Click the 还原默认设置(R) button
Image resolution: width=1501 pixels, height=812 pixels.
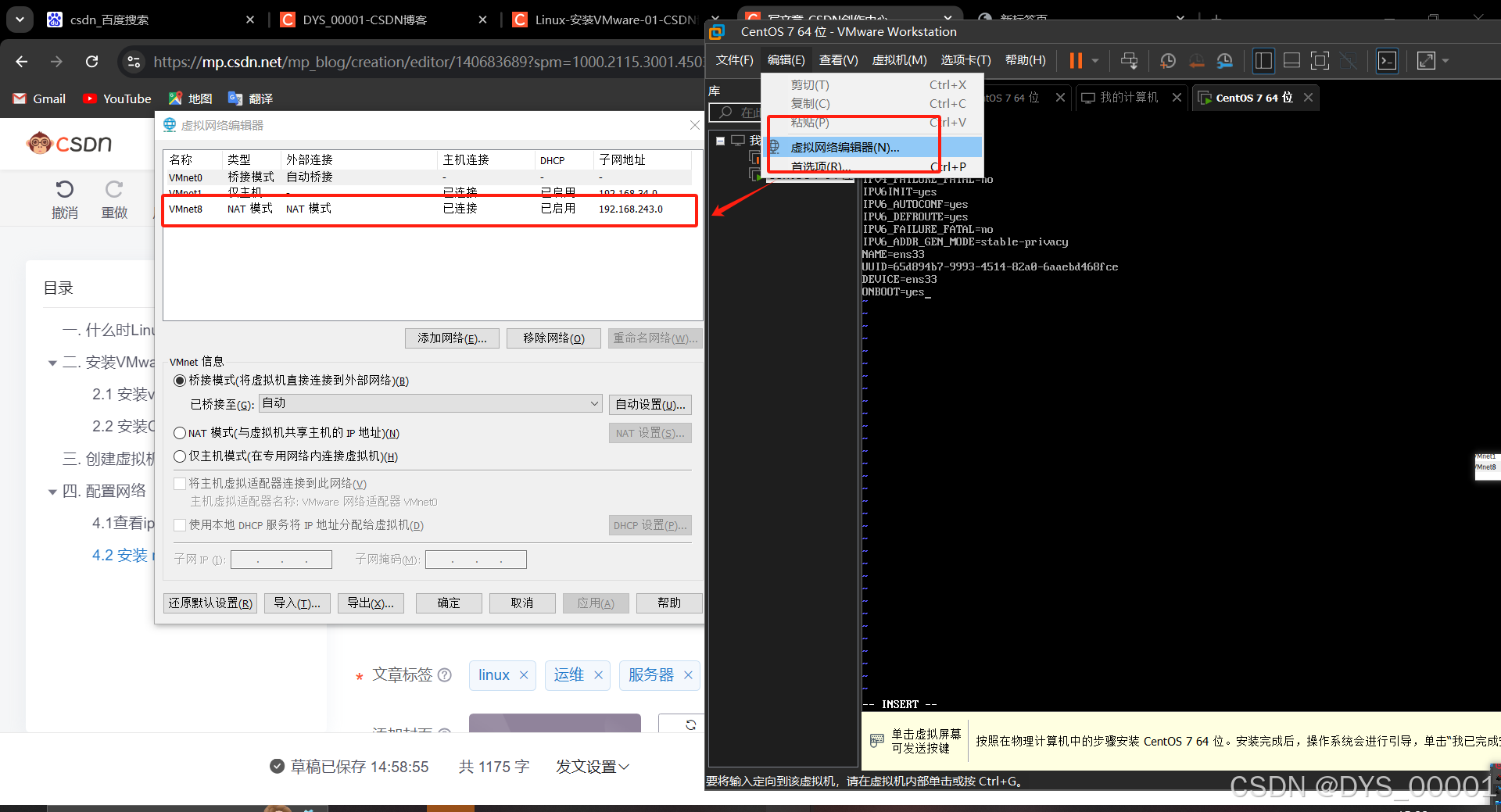pyautogui.click(x=210, y=603)
